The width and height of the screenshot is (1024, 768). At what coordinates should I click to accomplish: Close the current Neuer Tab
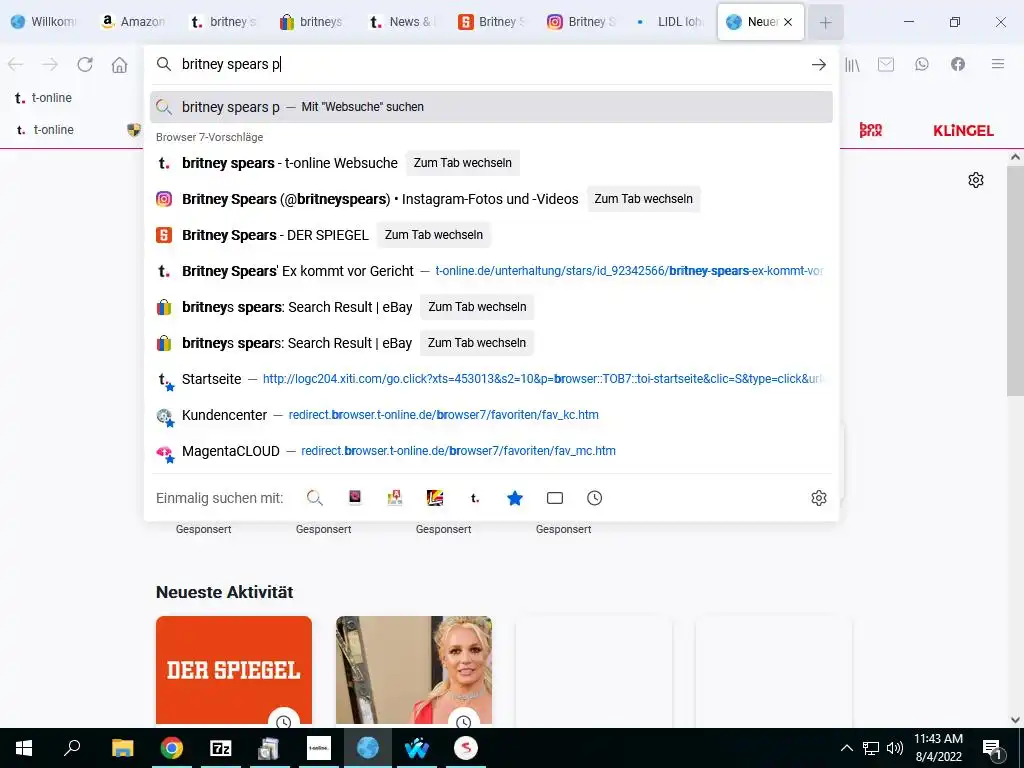[x=788, y=22]
